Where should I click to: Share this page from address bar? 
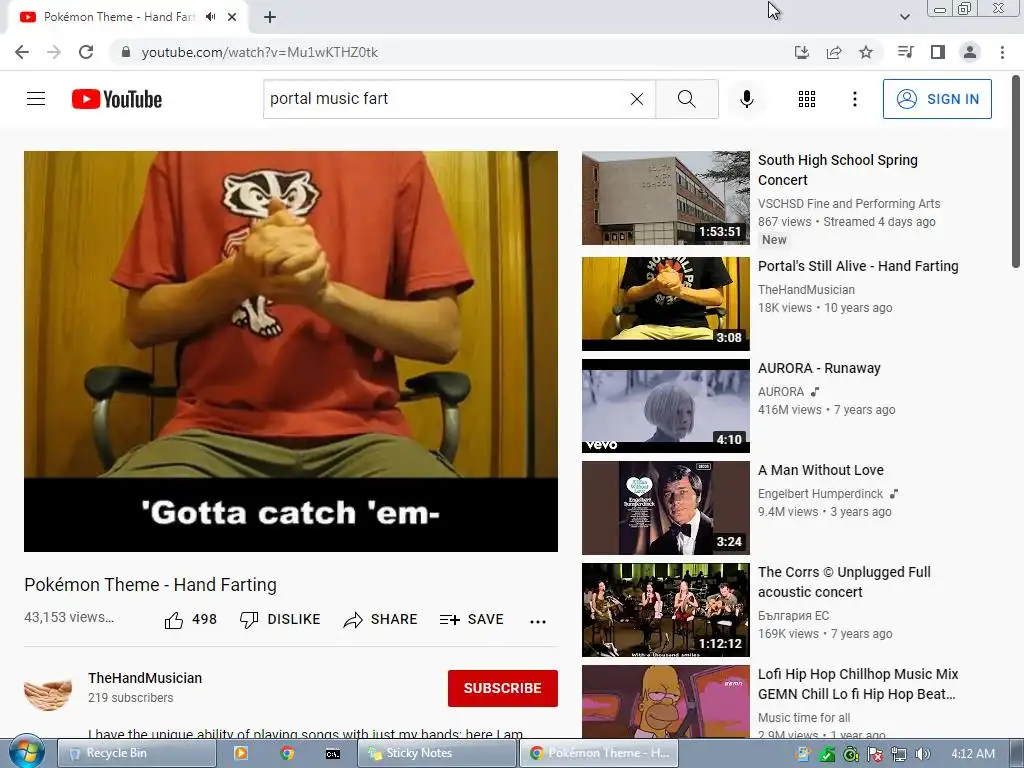point(834,52)
